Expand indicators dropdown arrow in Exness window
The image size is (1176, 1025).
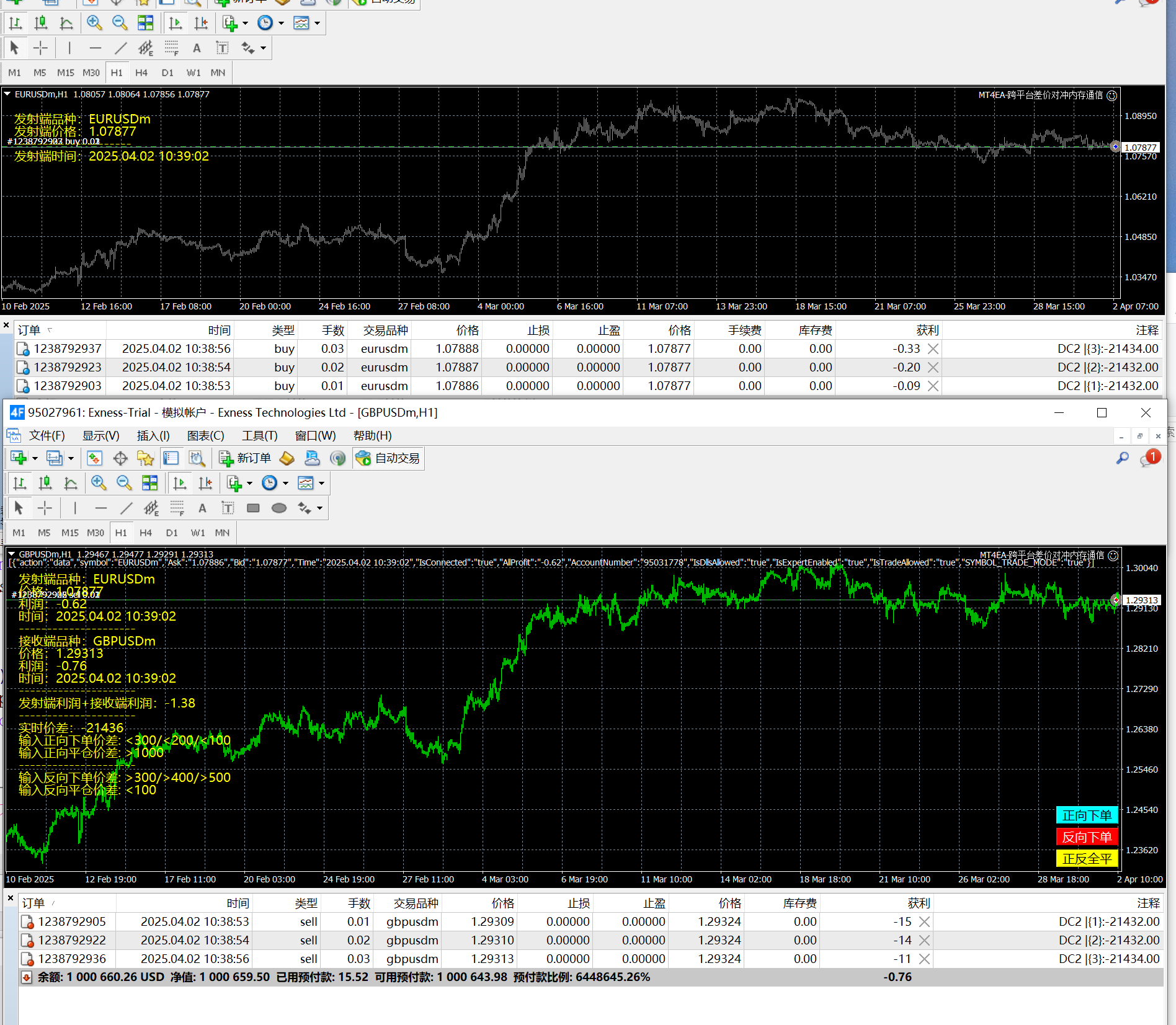249,483
